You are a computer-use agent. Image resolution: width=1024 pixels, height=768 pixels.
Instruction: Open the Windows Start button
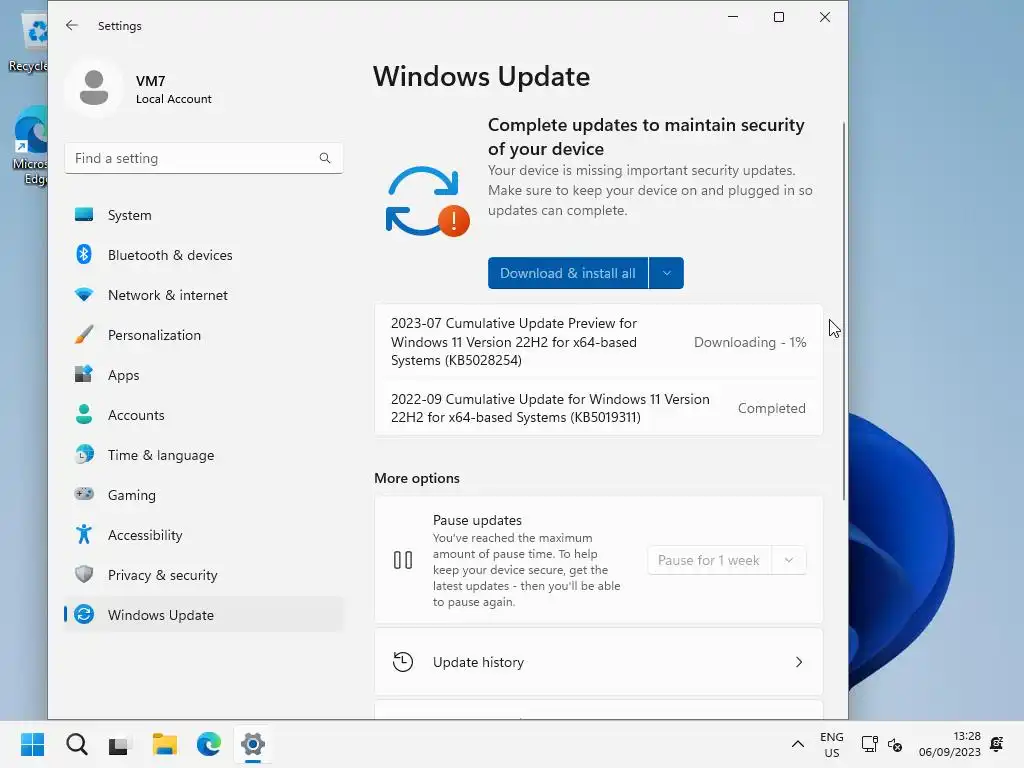pos(32,744)
